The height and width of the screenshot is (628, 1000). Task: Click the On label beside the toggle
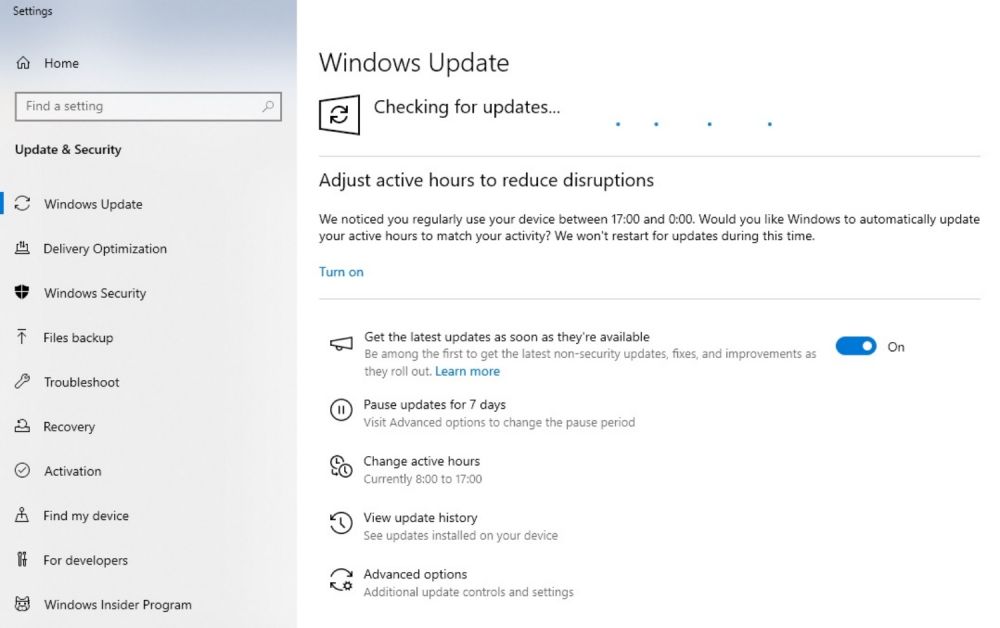(x=896, y=347)
